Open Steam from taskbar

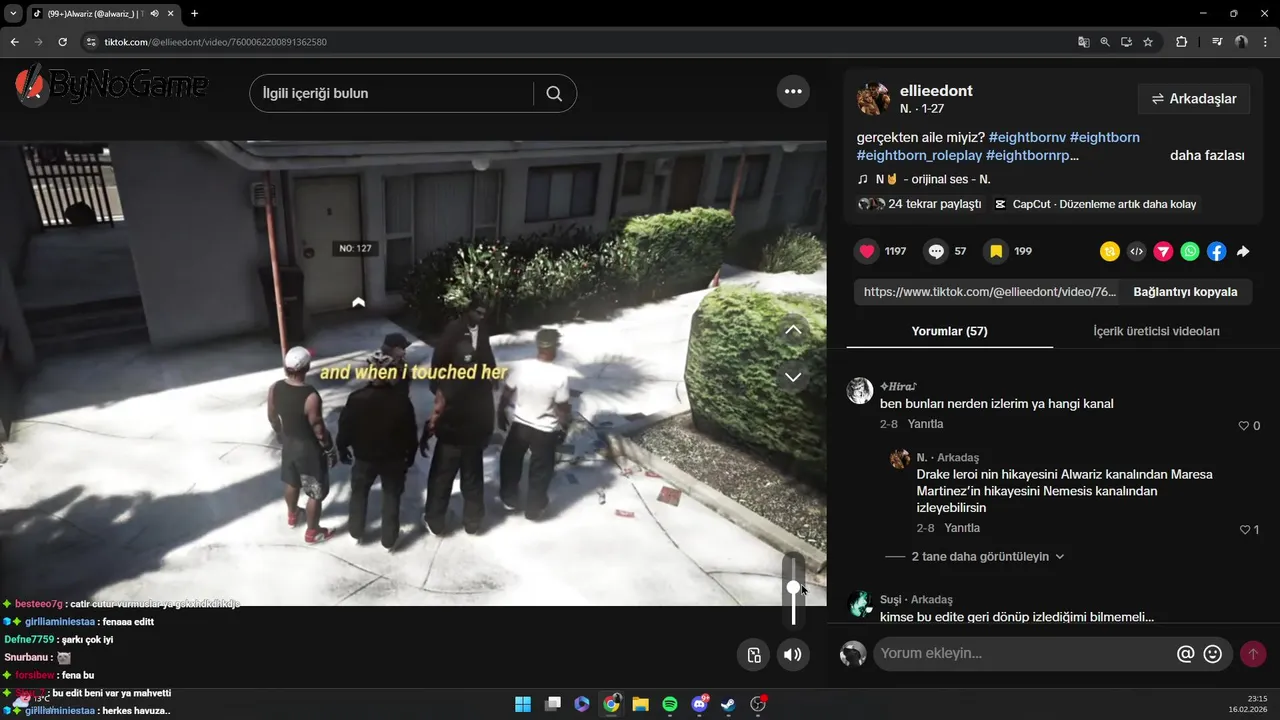[x=729, y=704]
